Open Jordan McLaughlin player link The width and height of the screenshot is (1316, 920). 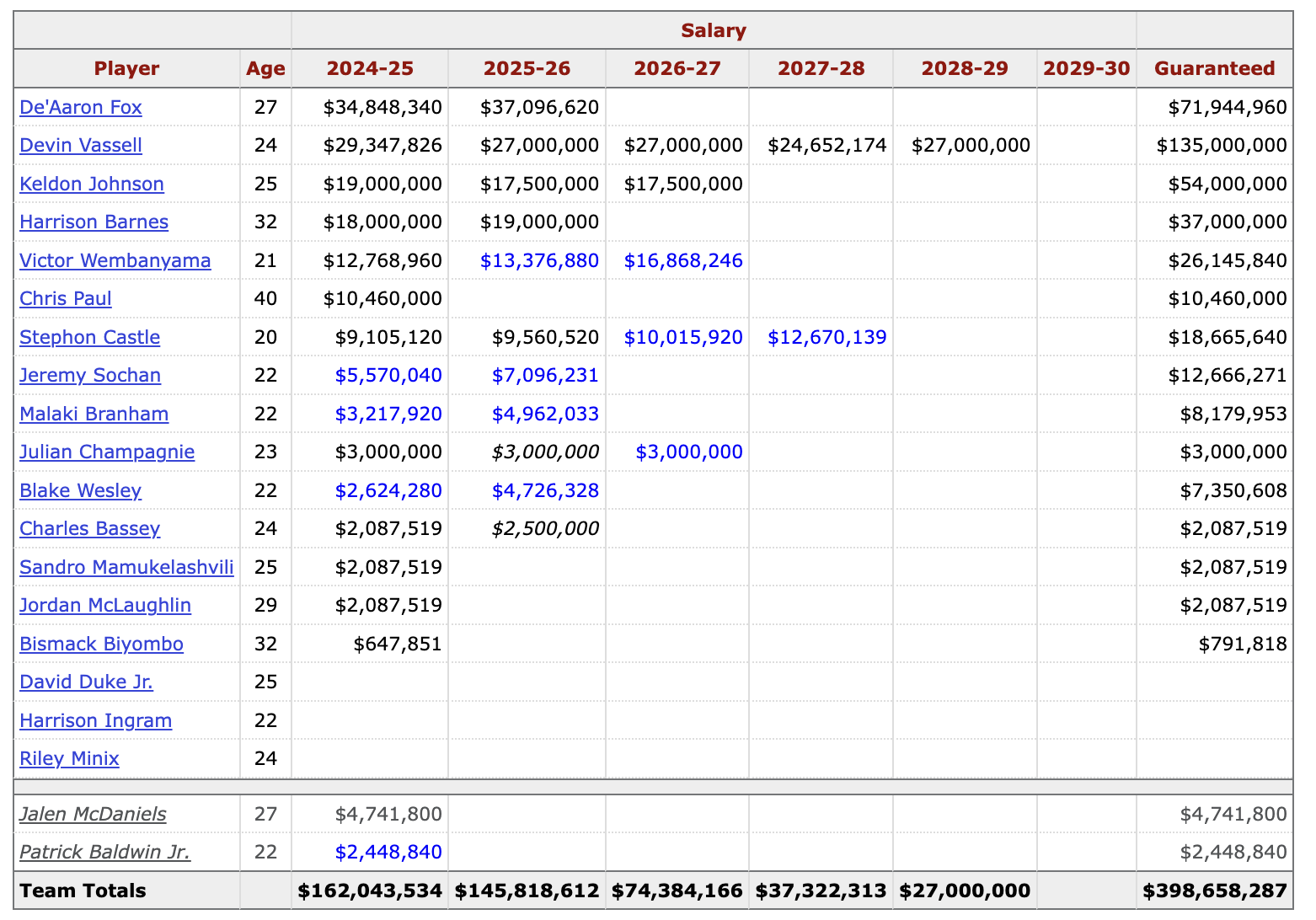coord(105,605)
